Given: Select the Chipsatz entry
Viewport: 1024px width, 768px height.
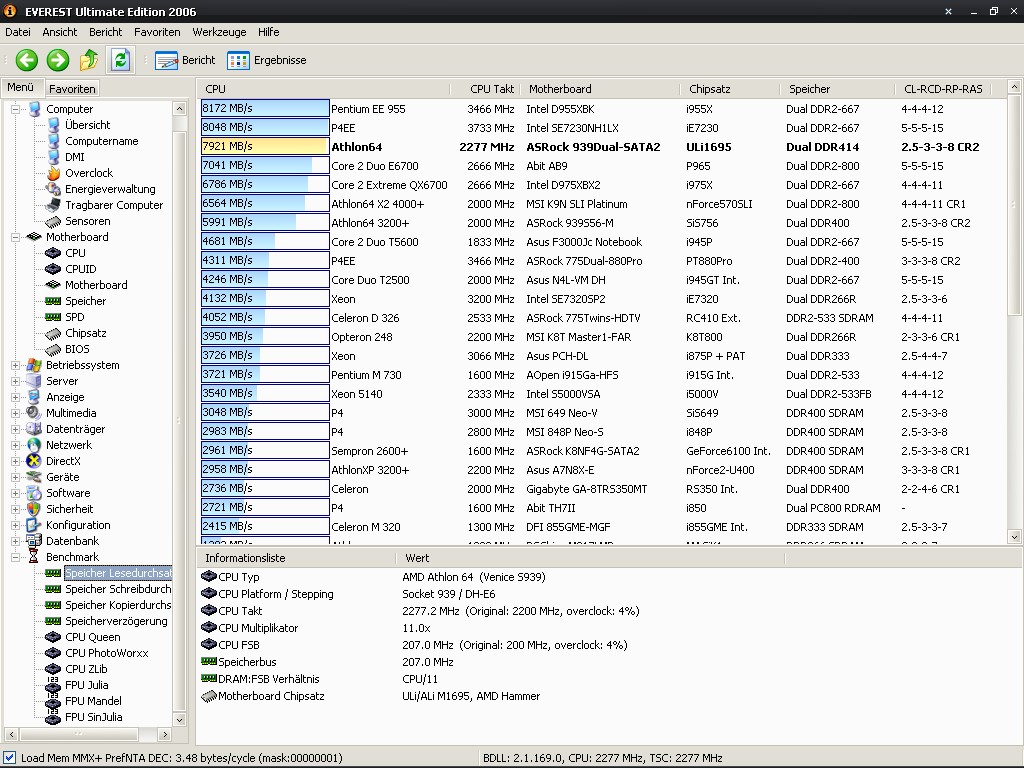Looking at the screenshot, I should click(86, 333).
